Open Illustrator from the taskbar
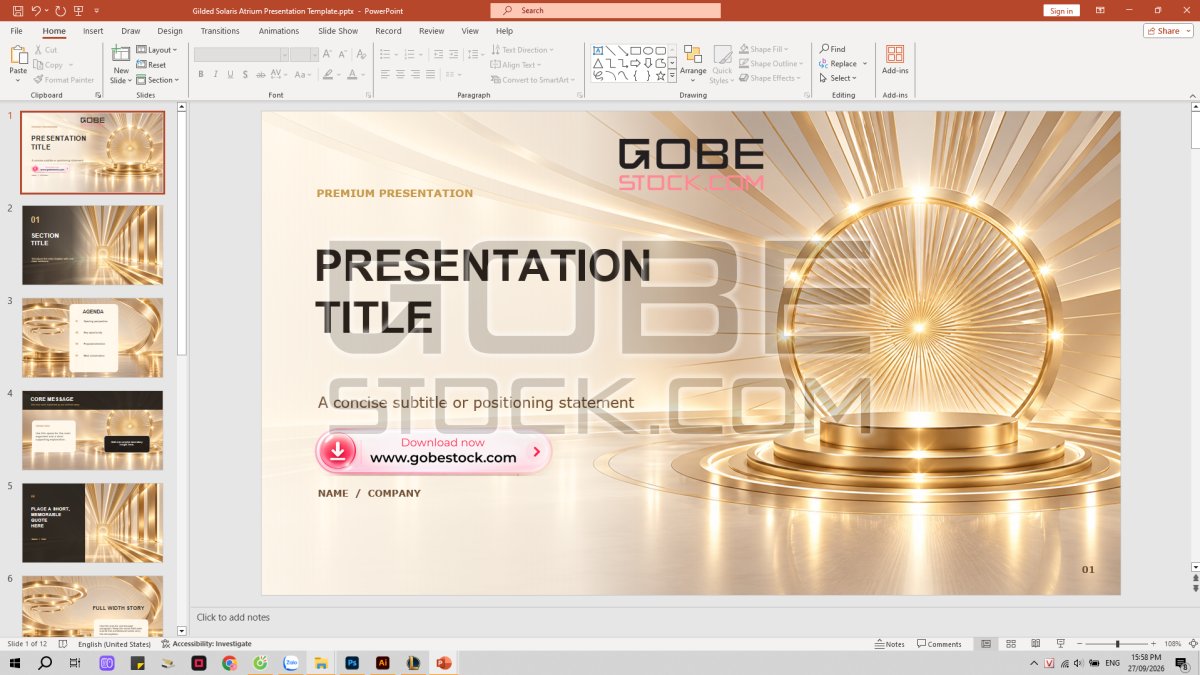This screenshot has width=1200, height=675. click(382, 663)
